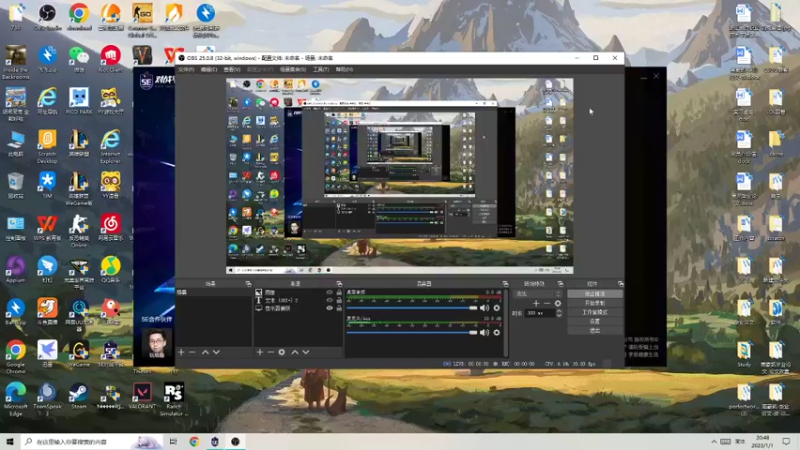800x450 pixels.
Task: Add a new source with the Sources plus icon
Action: (260, 352)
